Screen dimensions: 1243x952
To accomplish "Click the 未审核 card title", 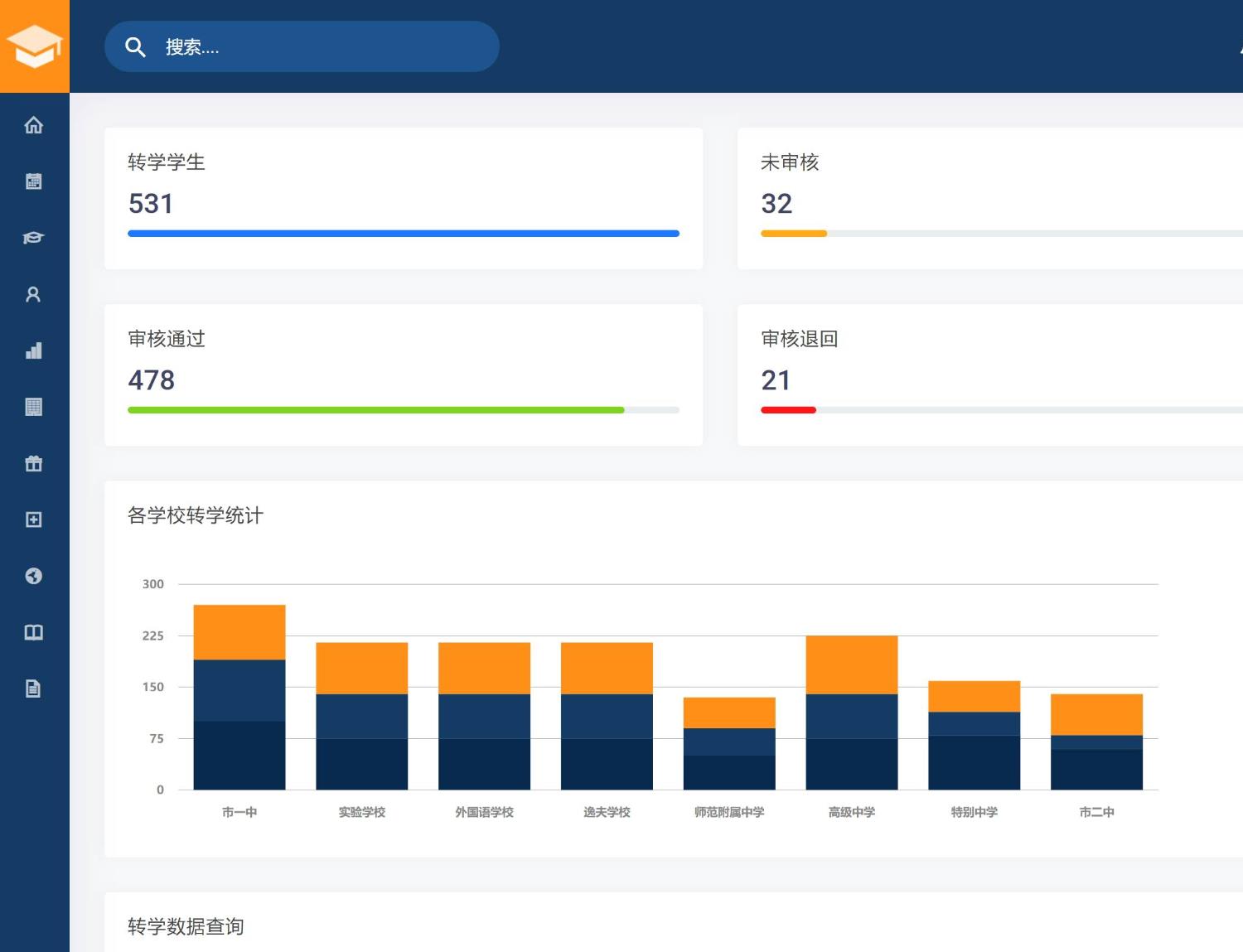I will (x=790, y=162).
